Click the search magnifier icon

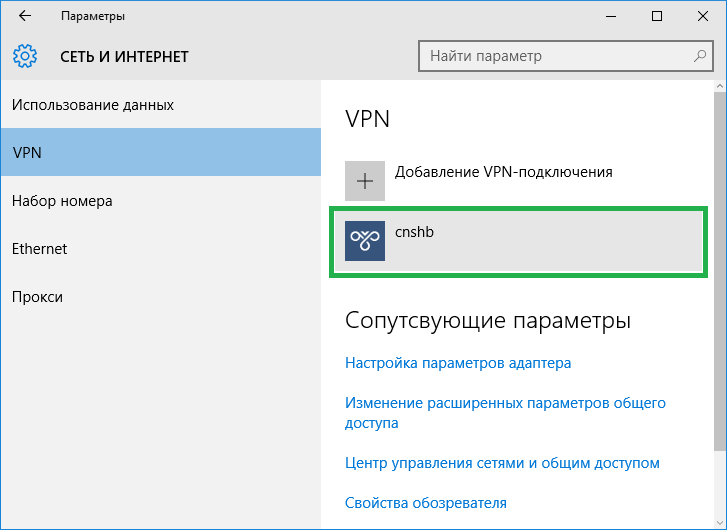click(695, 57)
